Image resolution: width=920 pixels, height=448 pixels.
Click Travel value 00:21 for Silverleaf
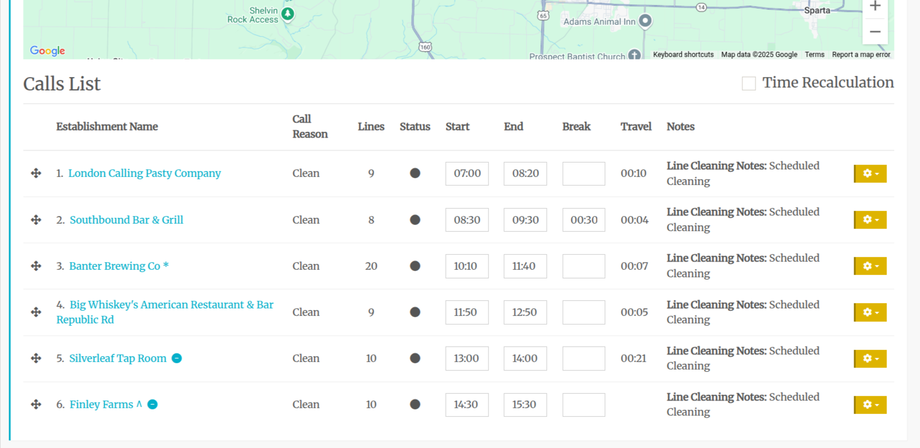pyautogui.click(x=634, y=358)
